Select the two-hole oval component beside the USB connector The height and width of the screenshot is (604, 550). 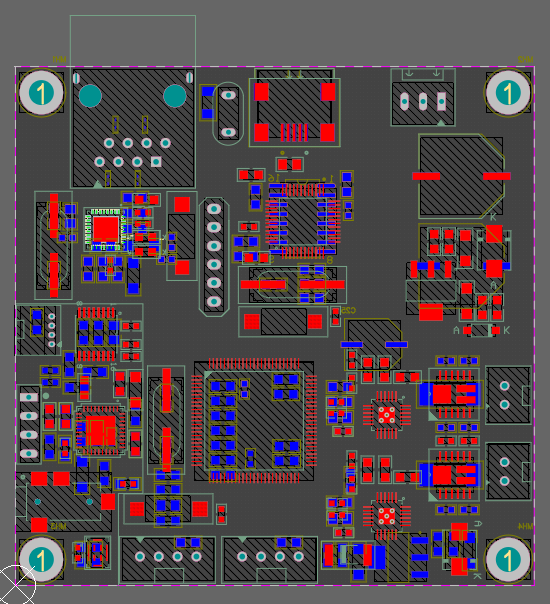coord(228,114)
